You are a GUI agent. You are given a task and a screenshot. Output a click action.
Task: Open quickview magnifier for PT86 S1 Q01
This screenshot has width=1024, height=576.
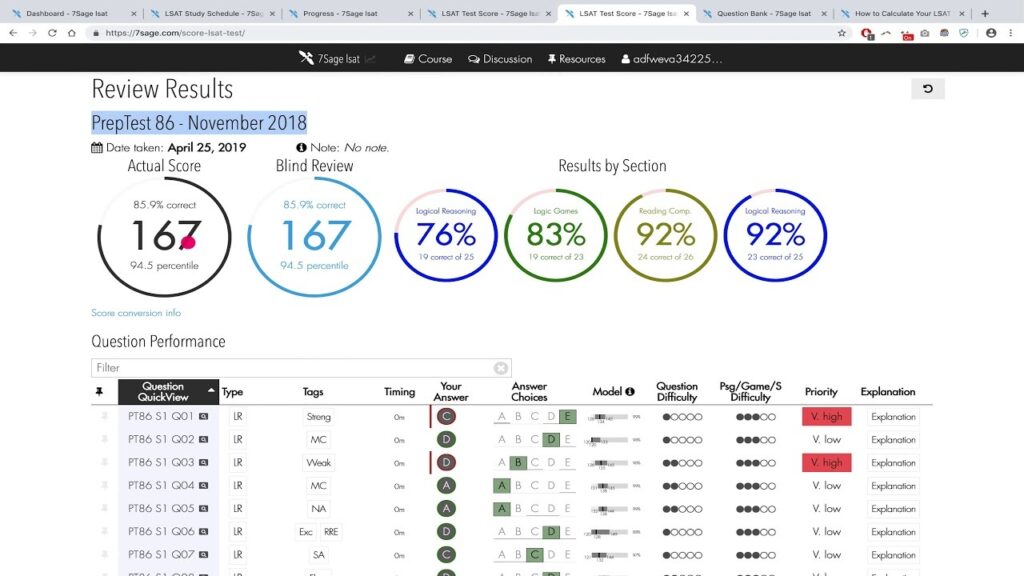[204, 417]
